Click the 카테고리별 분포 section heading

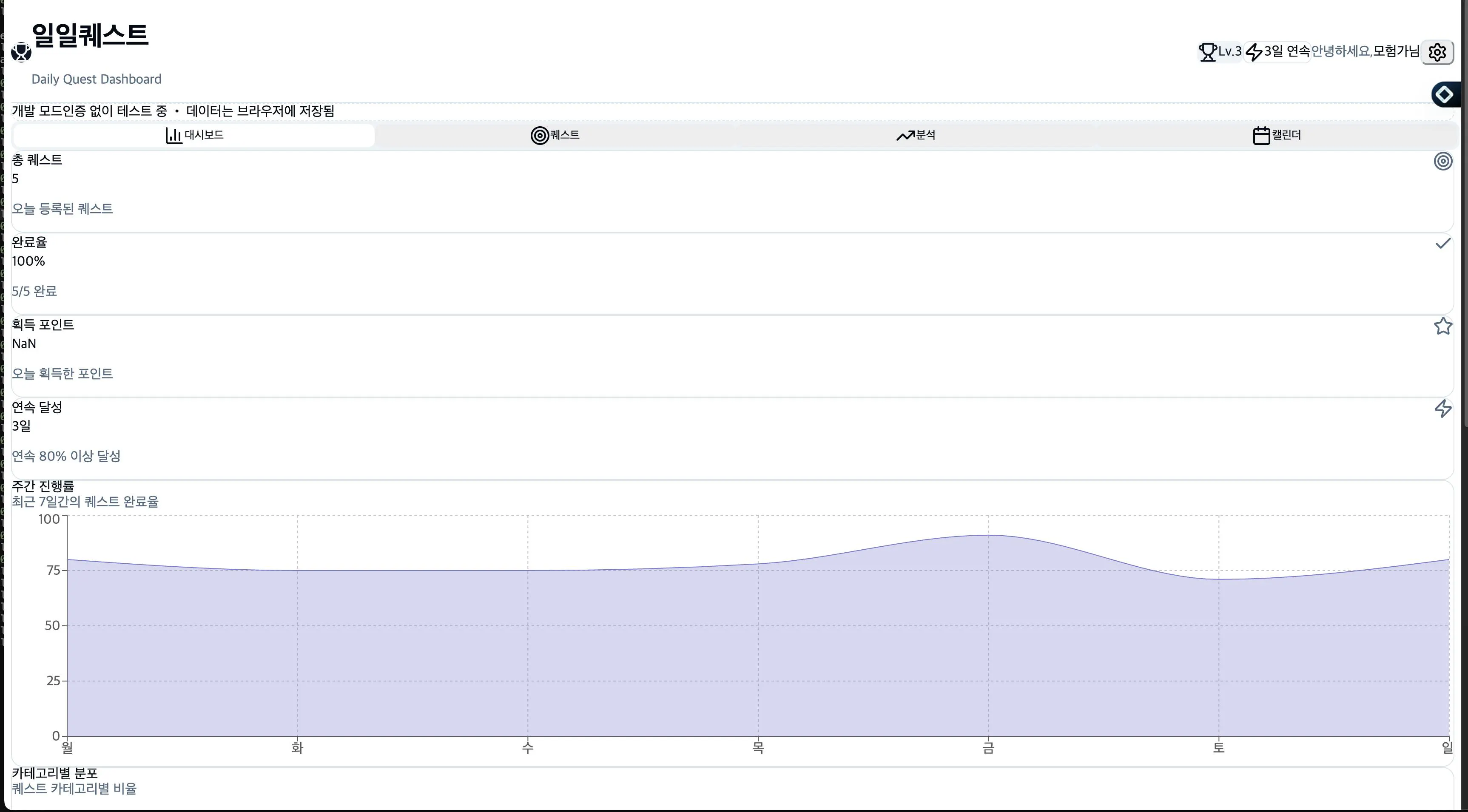(55, 773)
